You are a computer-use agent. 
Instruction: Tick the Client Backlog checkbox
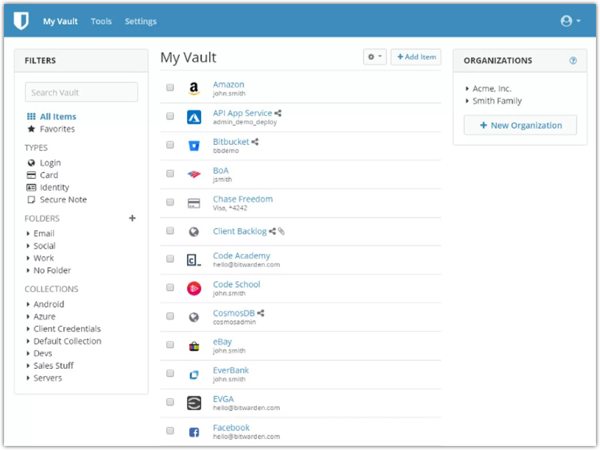pos(170,230)
